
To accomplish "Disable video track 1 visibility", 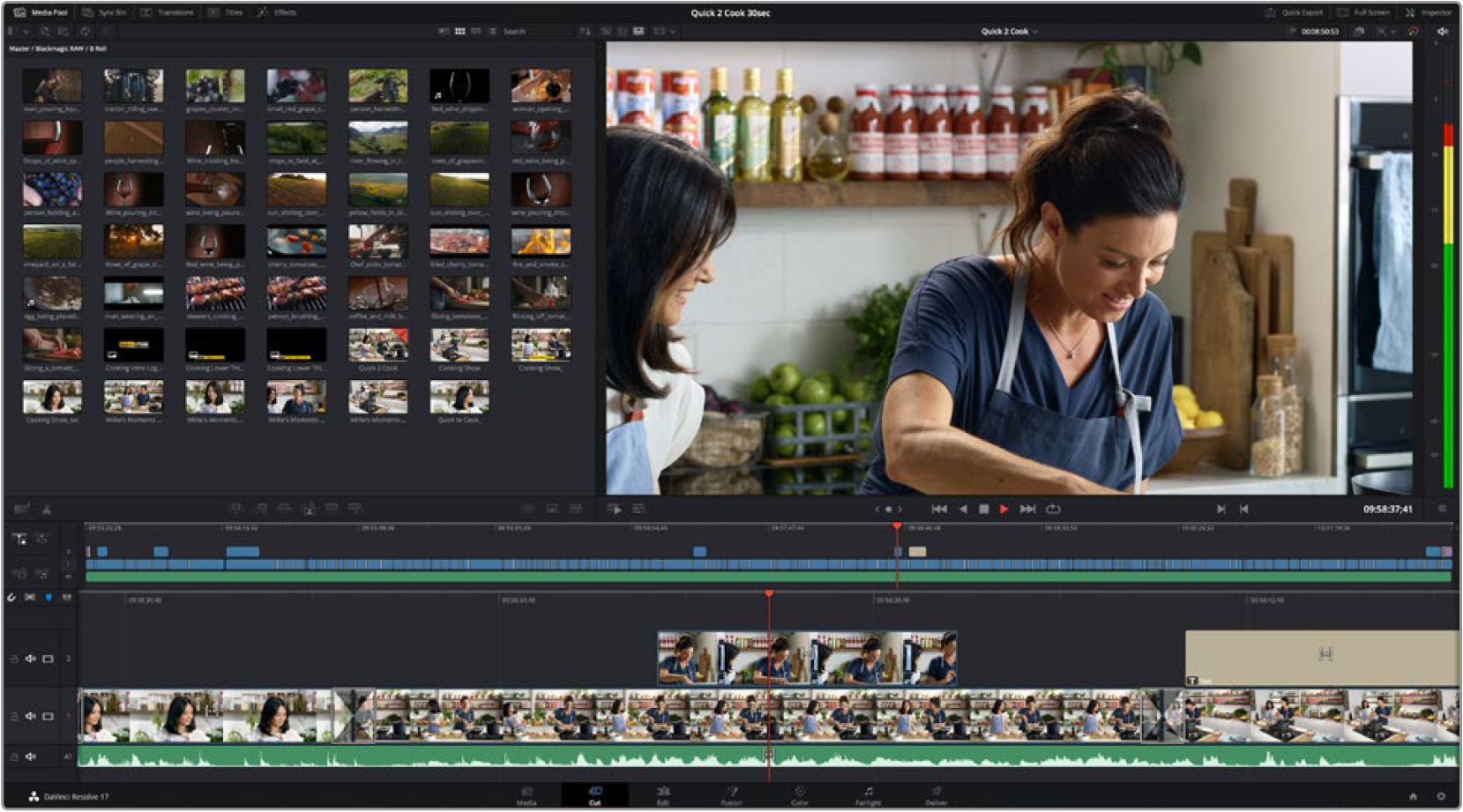I will click(x=48, y=716).
